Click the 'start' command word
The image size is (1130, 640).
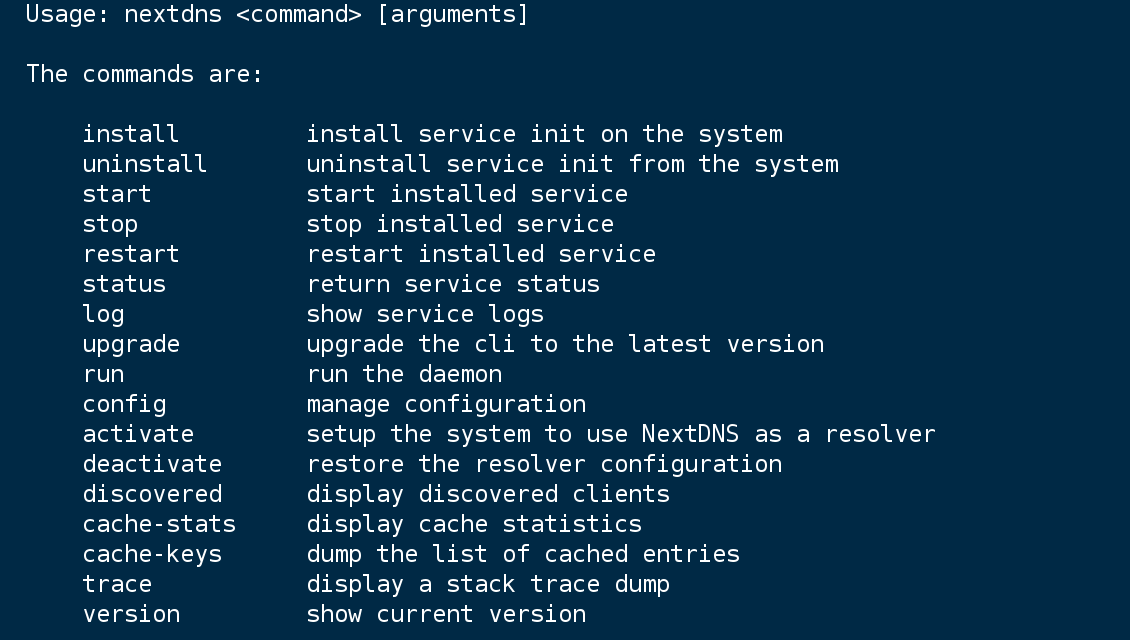[x=116, y=194]
